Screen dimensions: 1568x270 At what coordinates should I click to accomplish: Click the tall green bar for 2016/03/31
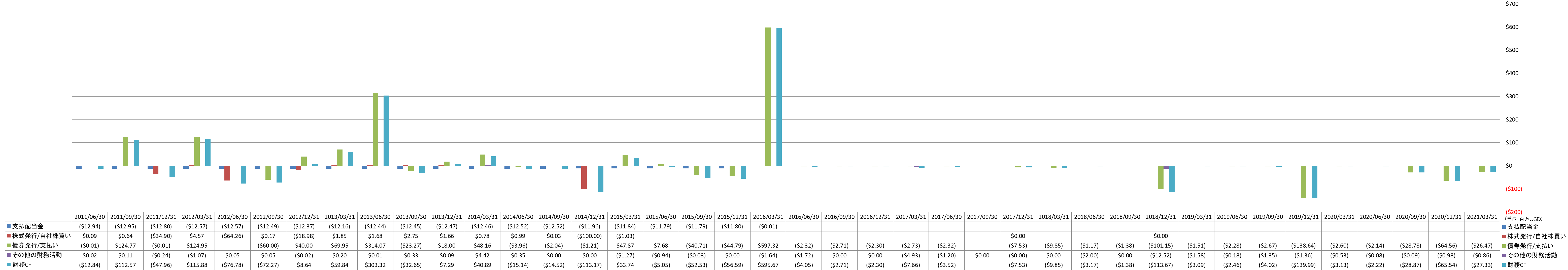tap(768, 96)
